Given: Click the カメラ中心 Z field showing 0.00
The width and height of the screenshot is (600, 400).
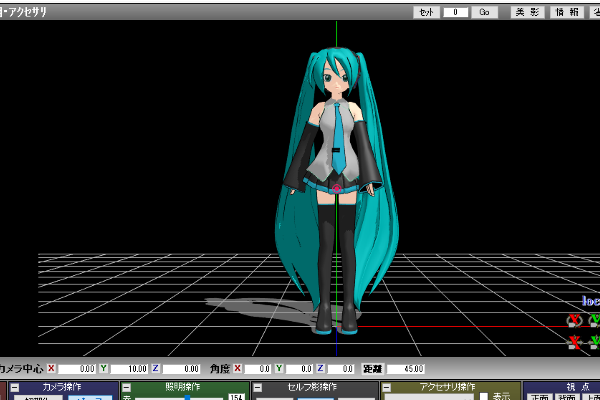Looking at the screenshot, I should click(181, 369).
